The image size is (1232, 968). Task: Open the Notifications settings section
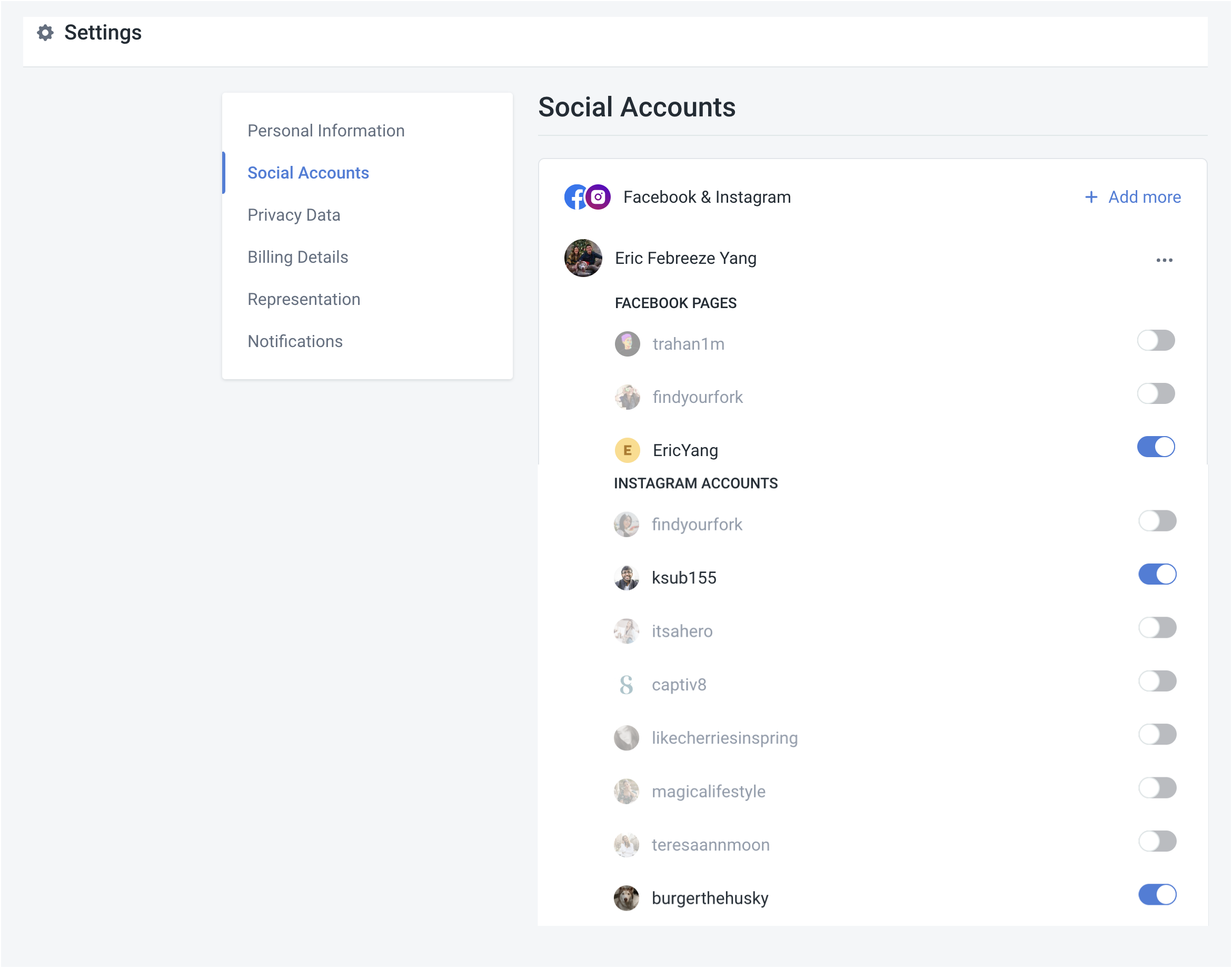click(x=294, y=341)
